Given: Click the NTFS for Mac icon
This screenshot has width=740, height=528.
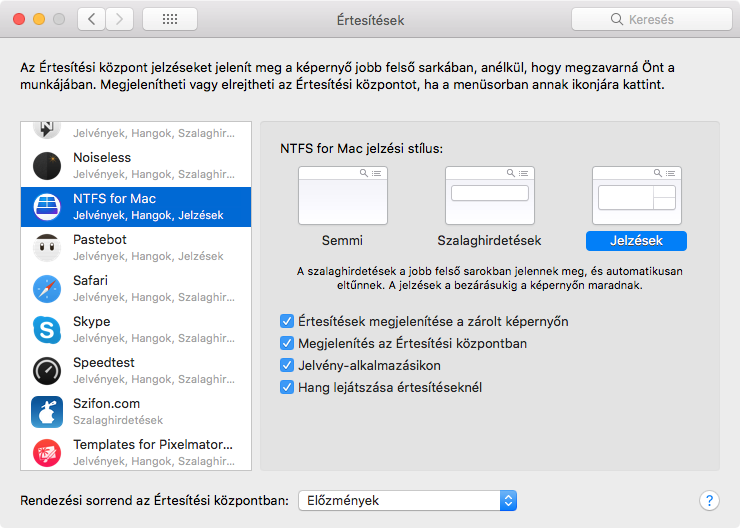Looking at the screenshot, I should pyautogui.click(x=47, y=207).
